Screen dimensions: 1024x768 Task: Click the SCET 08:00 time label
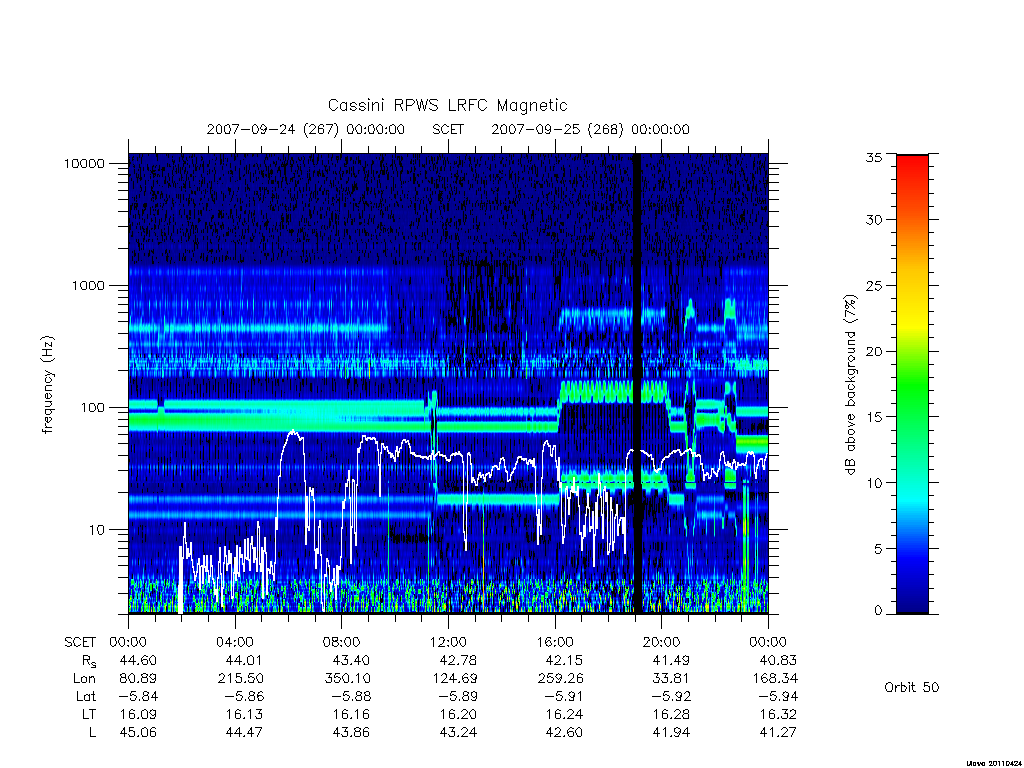click(342, 643)
